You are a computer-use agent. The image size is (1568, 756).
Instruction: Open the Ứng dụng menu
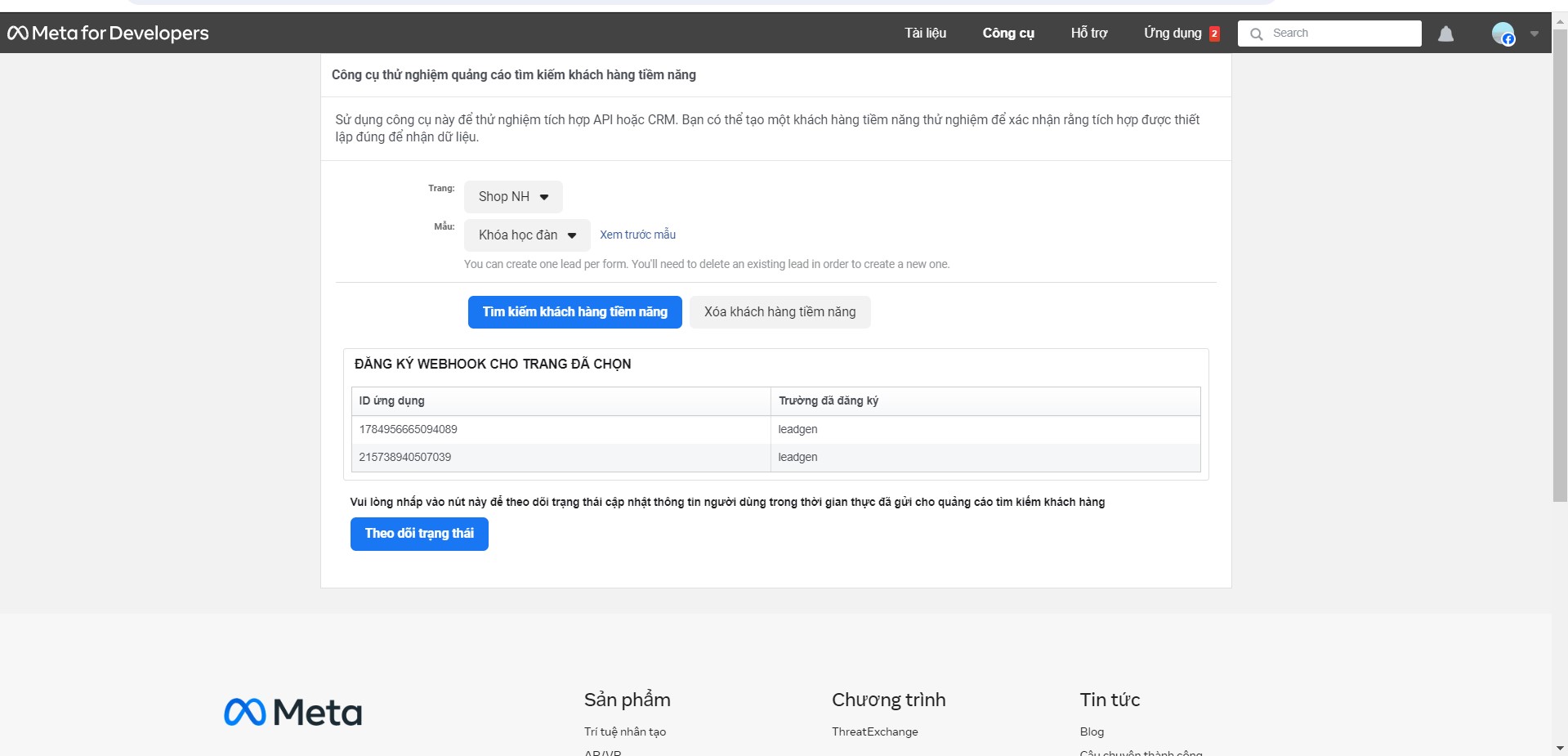point(1173,33)
